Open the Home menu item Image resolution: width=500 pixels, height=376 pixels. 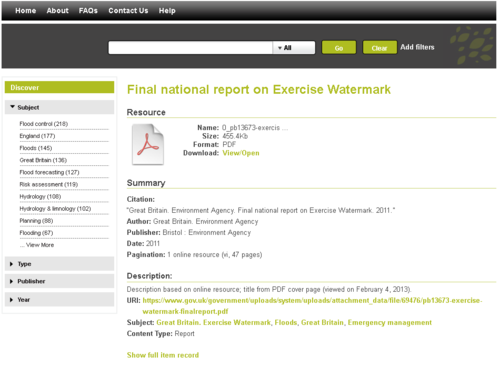[x=26, y=11]
